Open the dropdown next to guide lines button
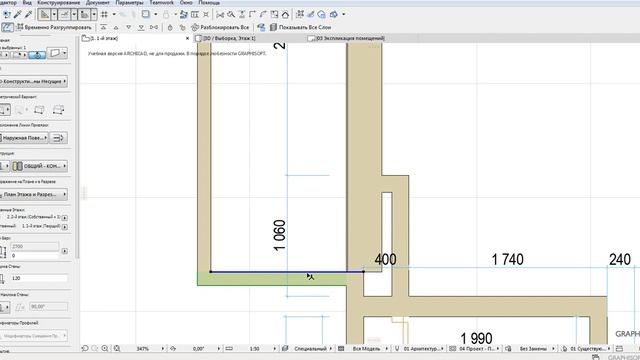 click(54, 15)
